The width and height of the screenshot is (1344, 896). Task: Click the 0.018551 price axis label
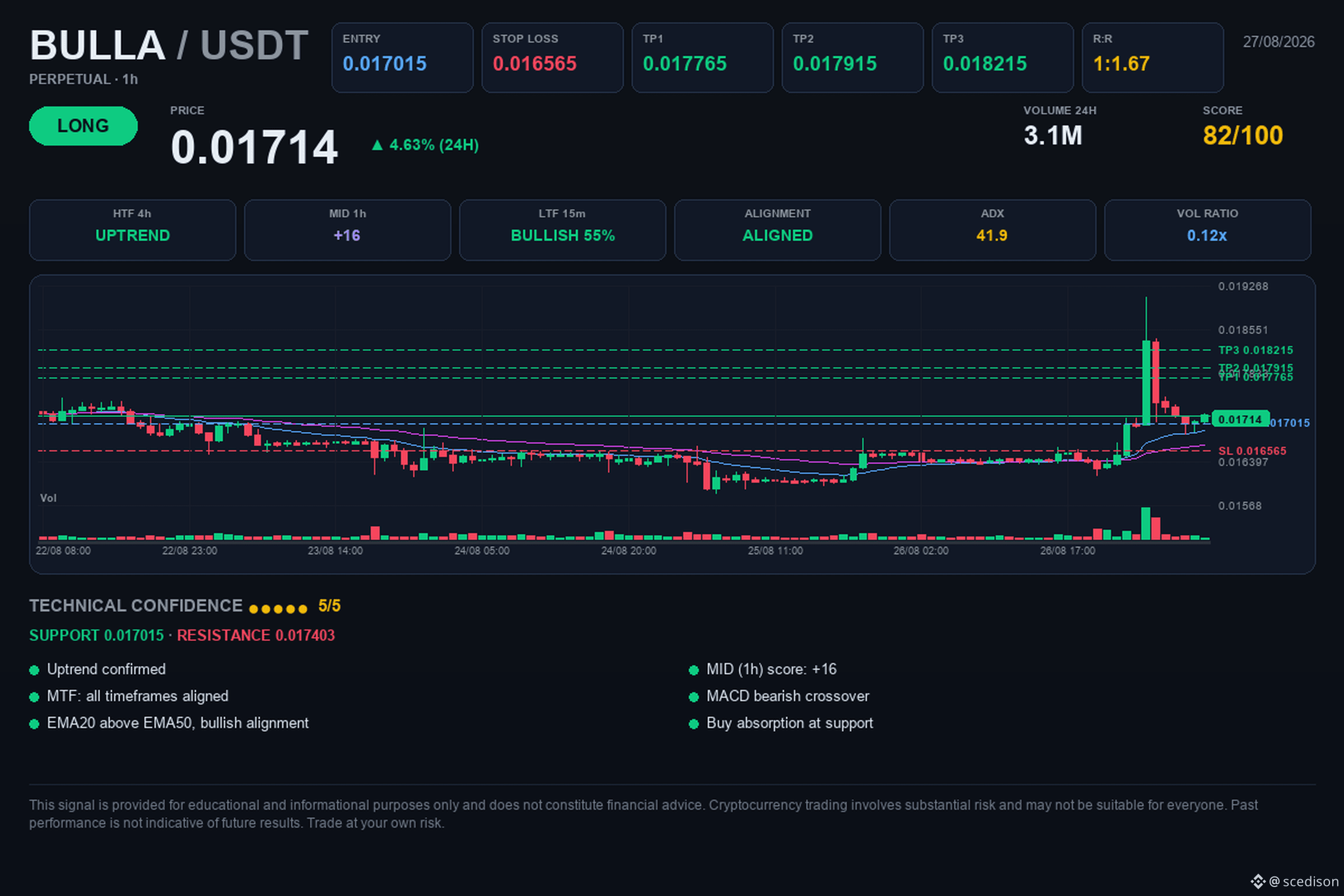click(x=1243, y=330)
